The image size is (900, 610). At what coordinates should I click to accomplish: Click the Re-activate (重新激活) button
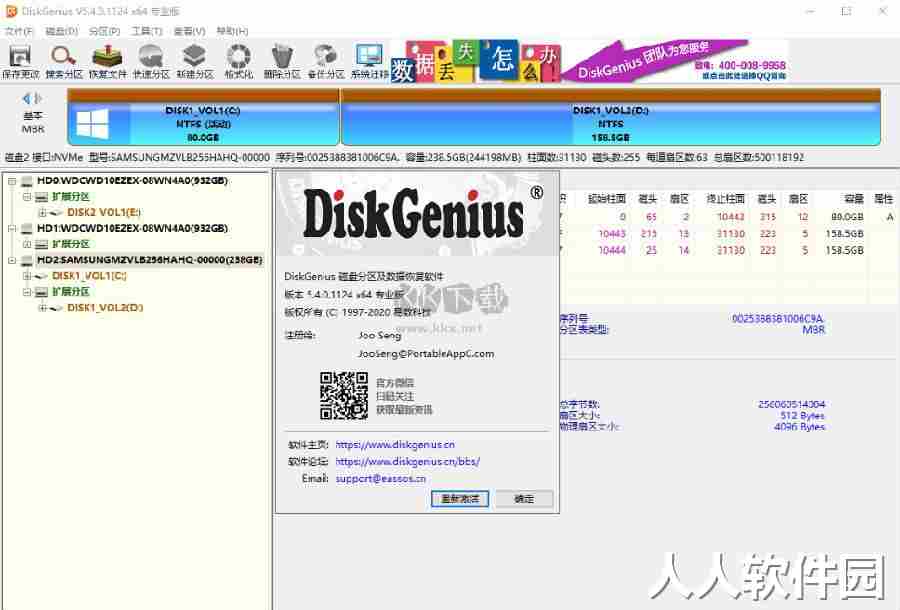pyautogui.click(x=460, y=499)
